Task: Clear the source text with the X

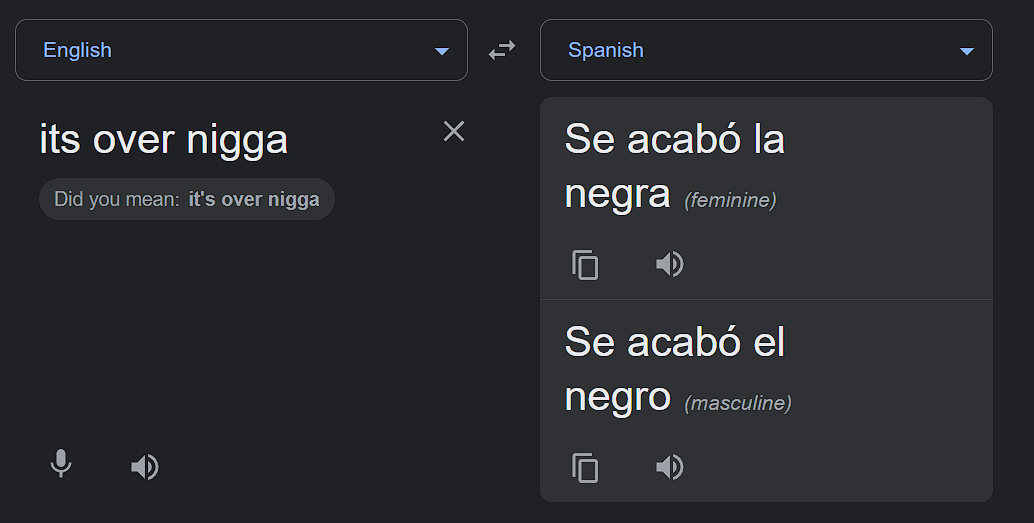Action: tap(454, 131)
